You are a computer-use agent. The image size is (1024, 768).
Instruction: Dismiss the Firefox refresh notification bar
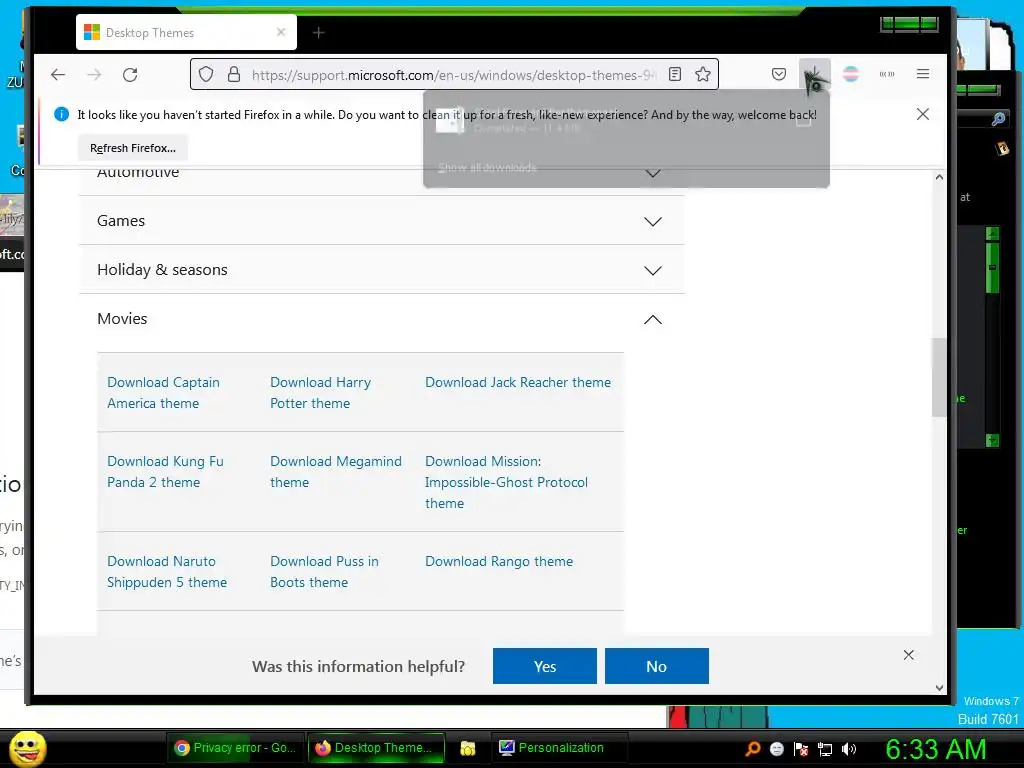[922, 114]
